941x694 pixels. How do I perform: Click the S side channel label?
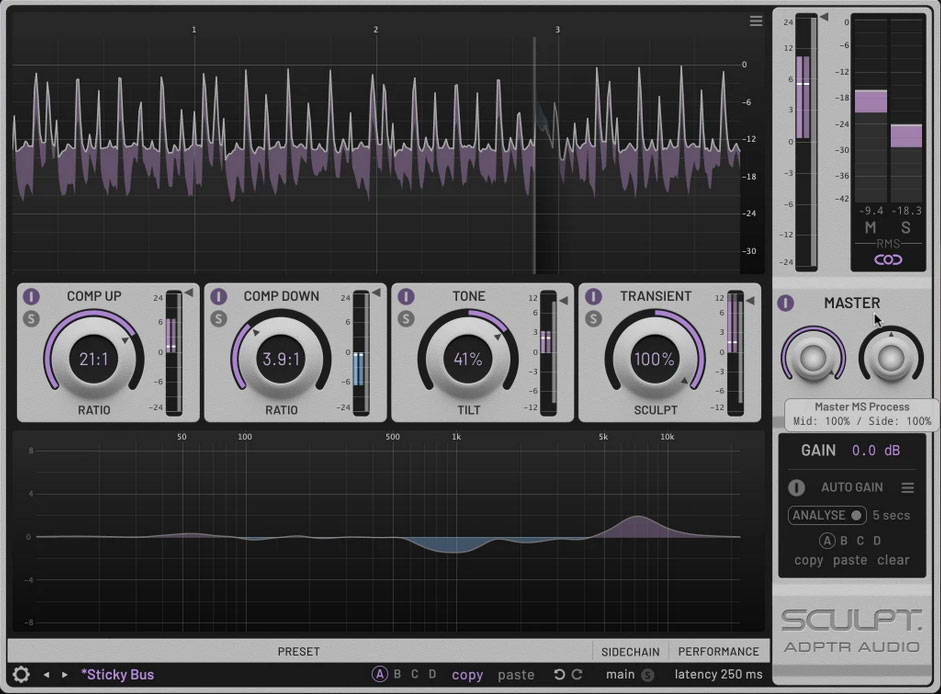[906, 228]
